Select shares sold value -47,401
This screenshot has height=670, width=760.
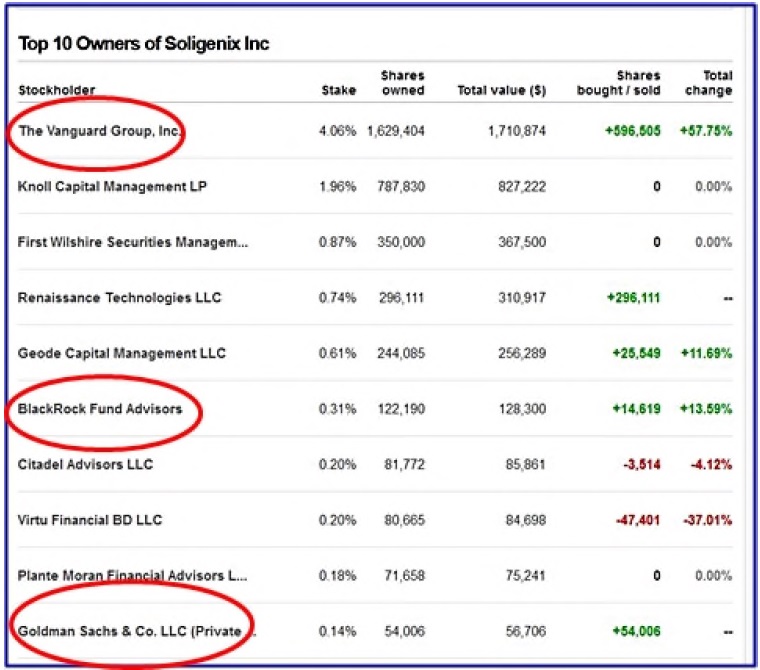tap(638, 520)
